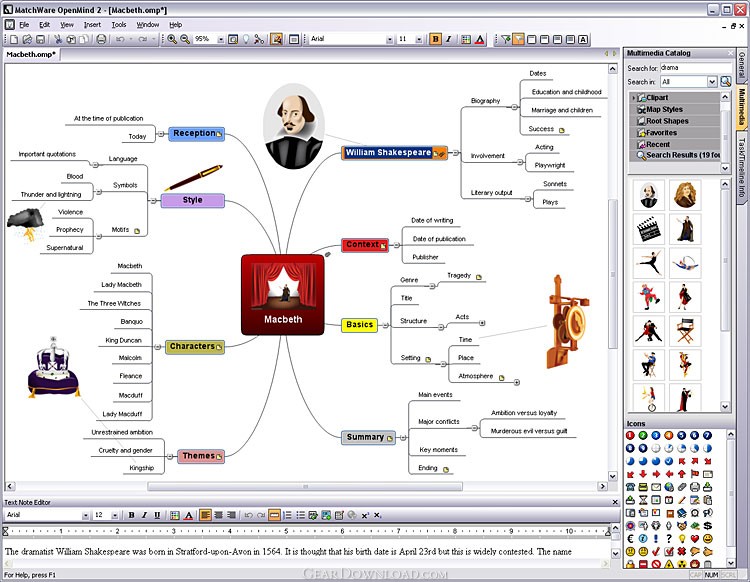
Task: Click the telephone icon in Icons panel
Action: [x=630, y=487]
